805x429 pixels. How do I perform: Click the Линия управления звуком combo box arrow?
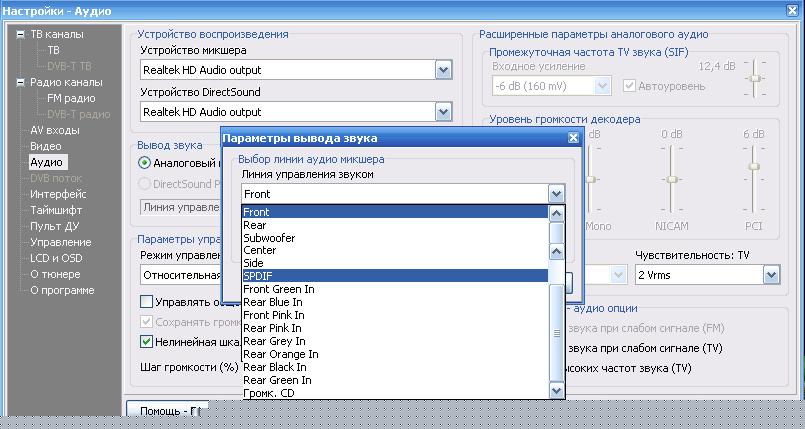pos(557,194)
